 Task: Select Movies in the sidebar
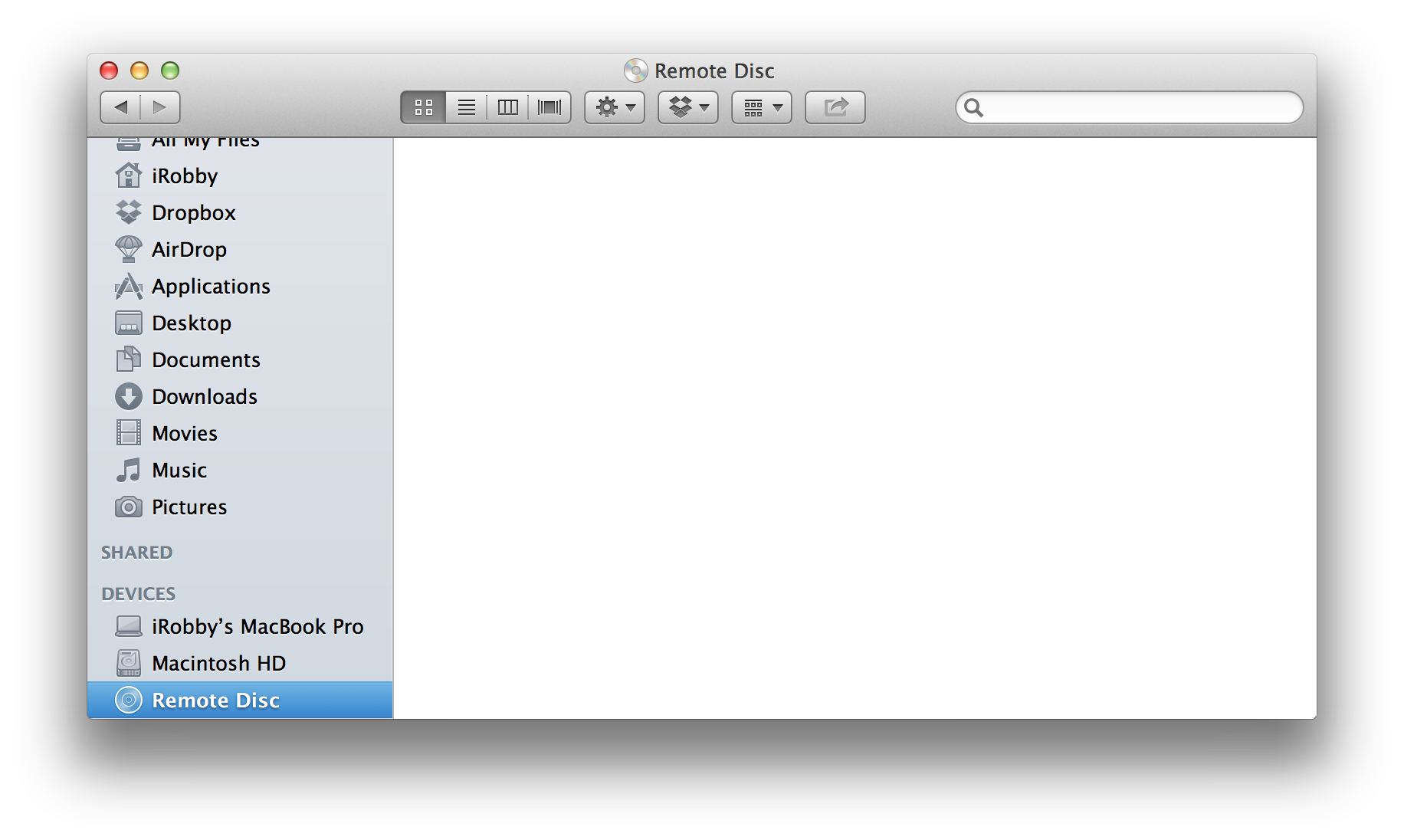tap(240, 434)
